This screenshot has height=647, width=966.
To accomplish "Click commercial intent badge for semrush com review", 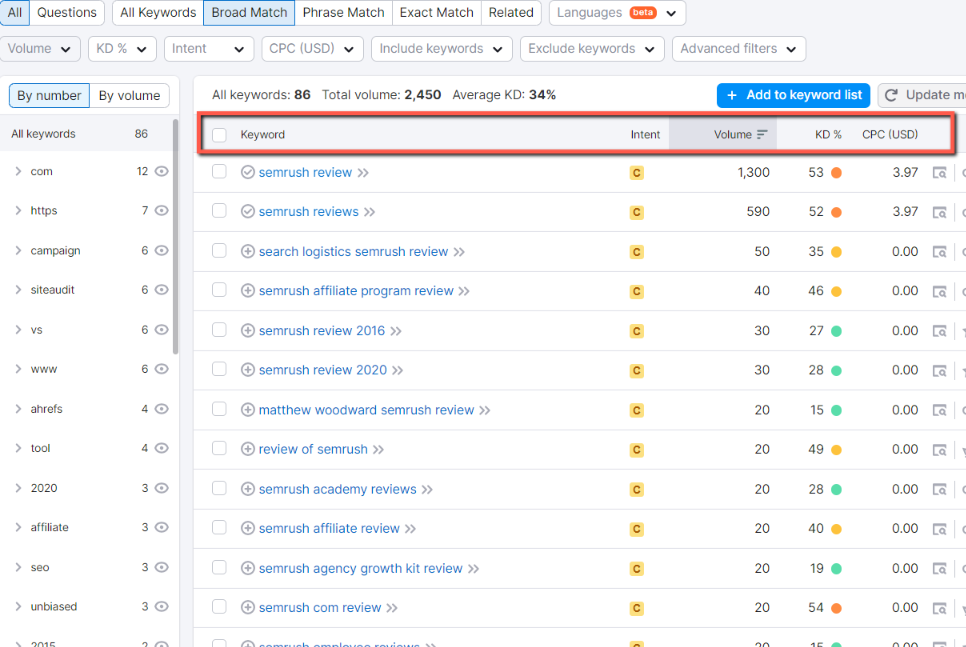I will pos(636,608).
